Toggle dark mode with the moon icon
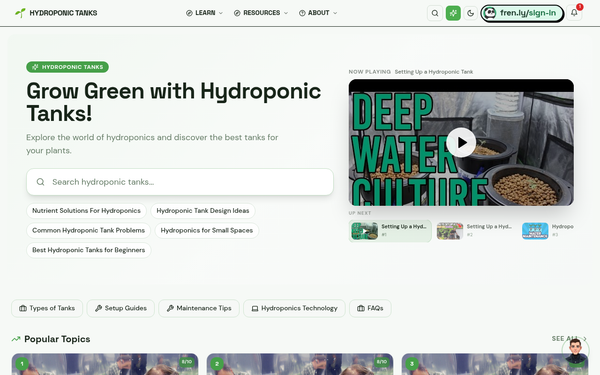600x375 pixels. click(x=471, y=13)
